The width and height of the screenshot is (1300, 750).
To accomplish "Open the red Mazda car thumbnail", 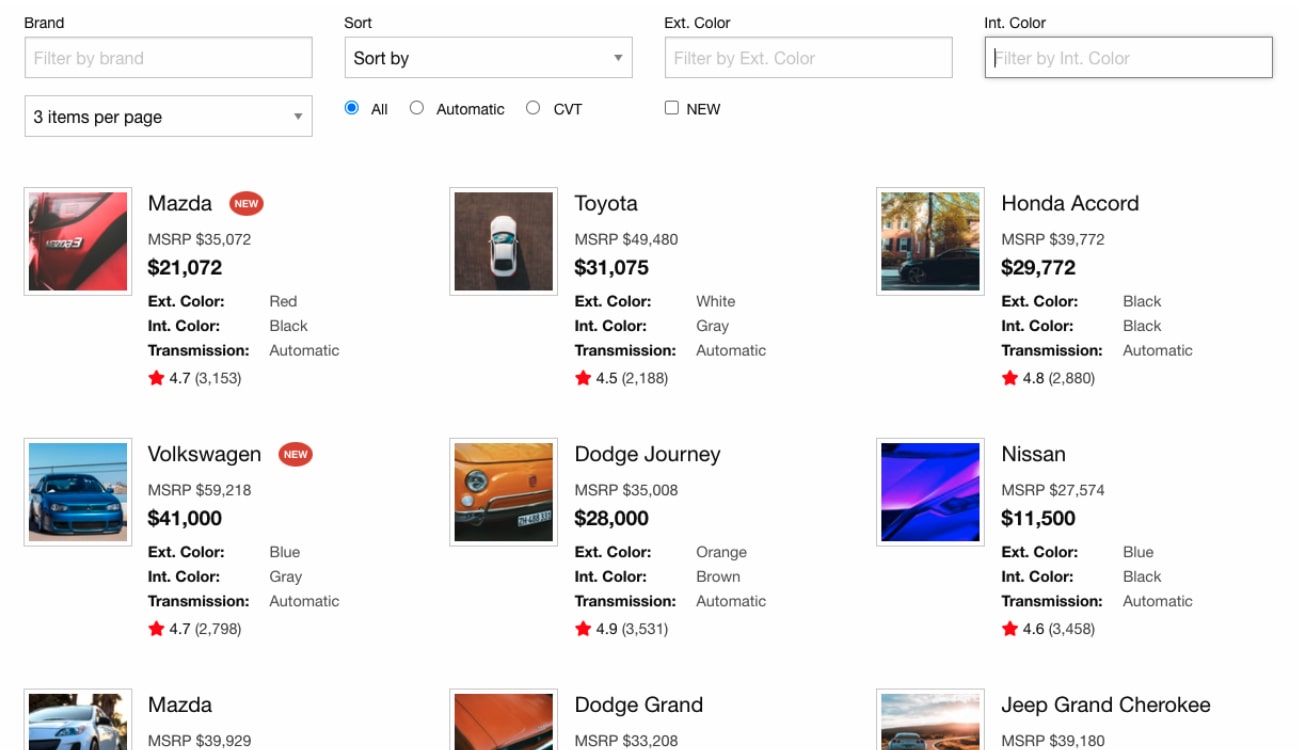I will point(78,241).
